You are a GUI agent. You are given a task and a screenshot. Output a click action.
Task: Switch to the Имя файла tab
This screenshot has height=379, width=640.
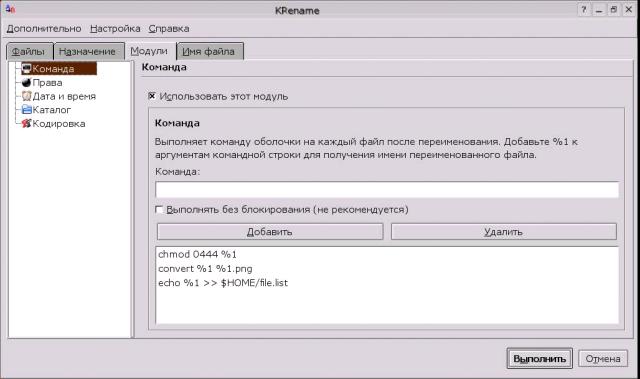[210, 51]
